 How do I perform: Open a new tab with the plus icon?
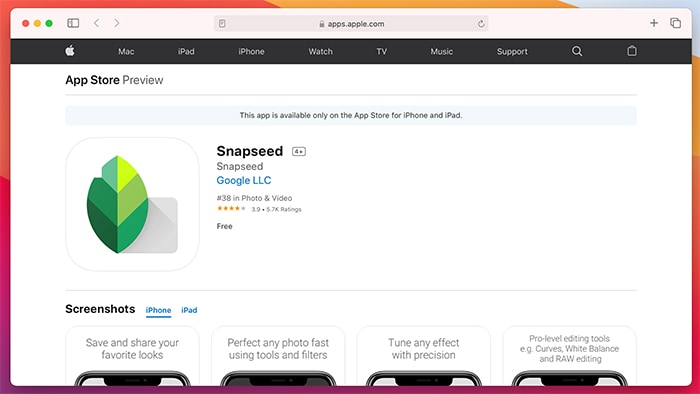pos(654,23)
